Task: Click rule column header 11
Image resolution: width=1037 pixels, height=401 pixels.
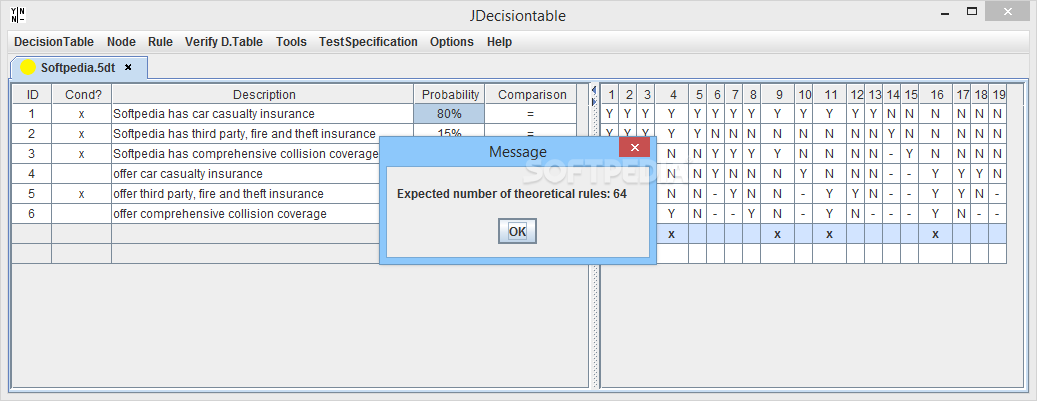Action: [830, 95]
